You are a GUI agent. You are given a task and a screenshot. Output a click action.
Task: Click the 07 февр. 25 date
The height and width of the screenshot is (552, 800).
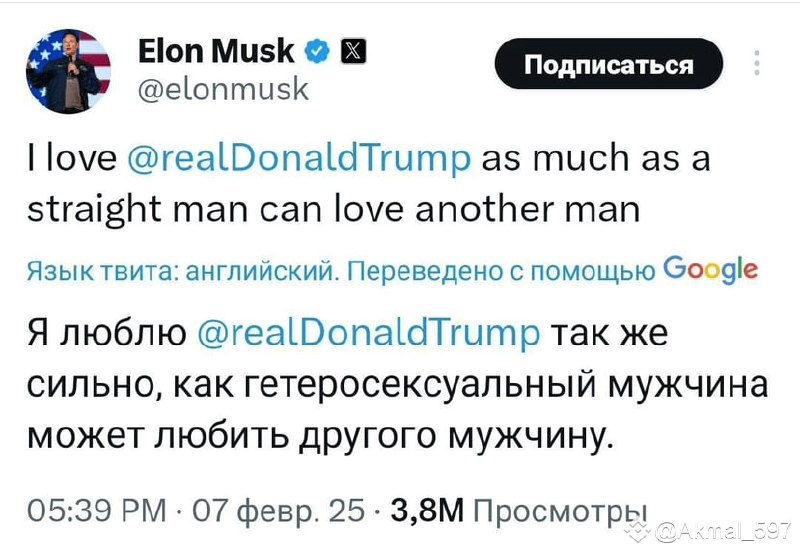279,510
